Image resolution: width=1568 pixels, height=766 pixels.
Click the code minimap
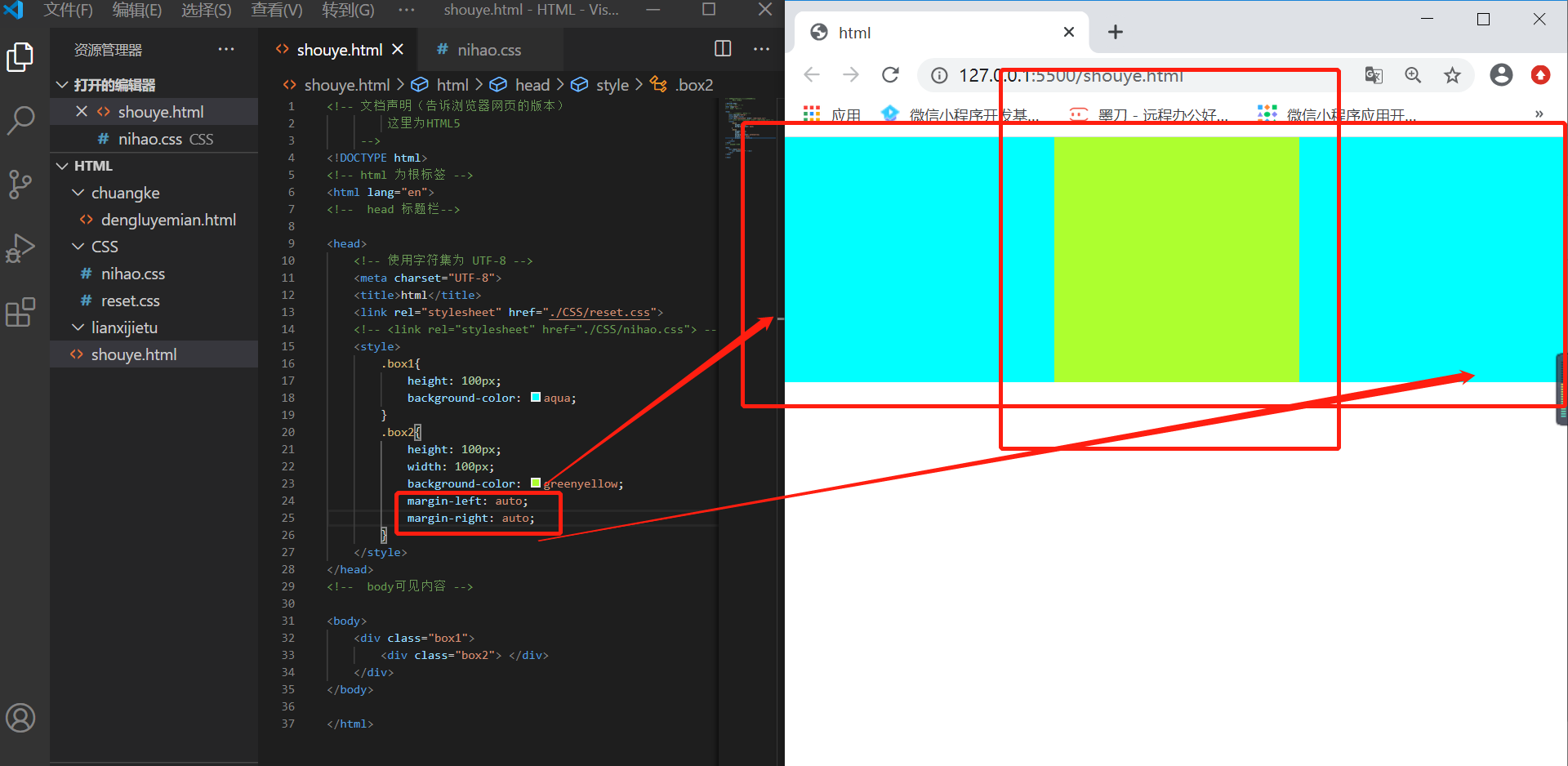[750, 129]
